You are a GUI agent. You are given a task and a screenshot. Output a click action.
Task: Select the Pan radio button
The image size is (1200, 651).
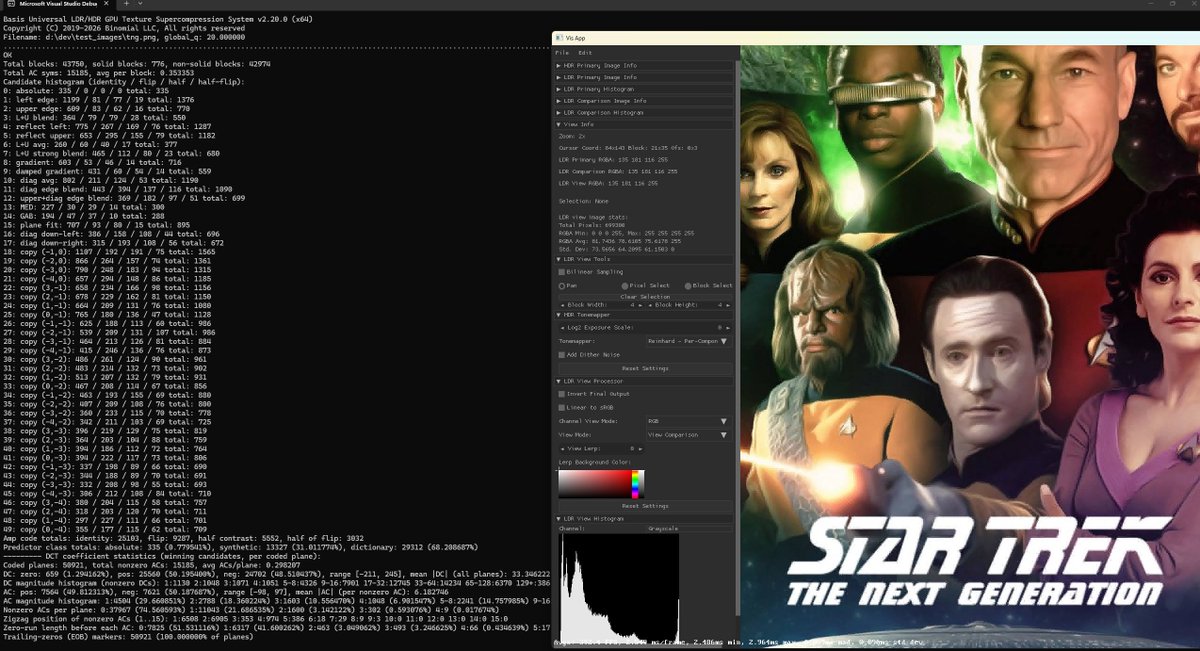[561, 285]
